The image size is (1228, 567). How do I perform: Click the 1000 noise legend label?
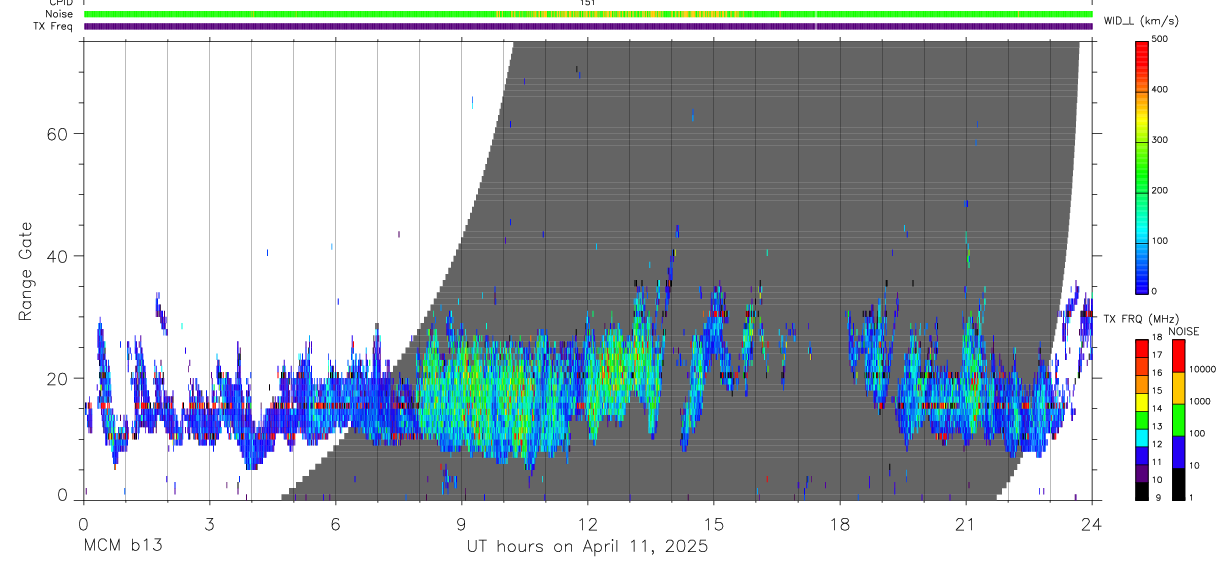1198,401
